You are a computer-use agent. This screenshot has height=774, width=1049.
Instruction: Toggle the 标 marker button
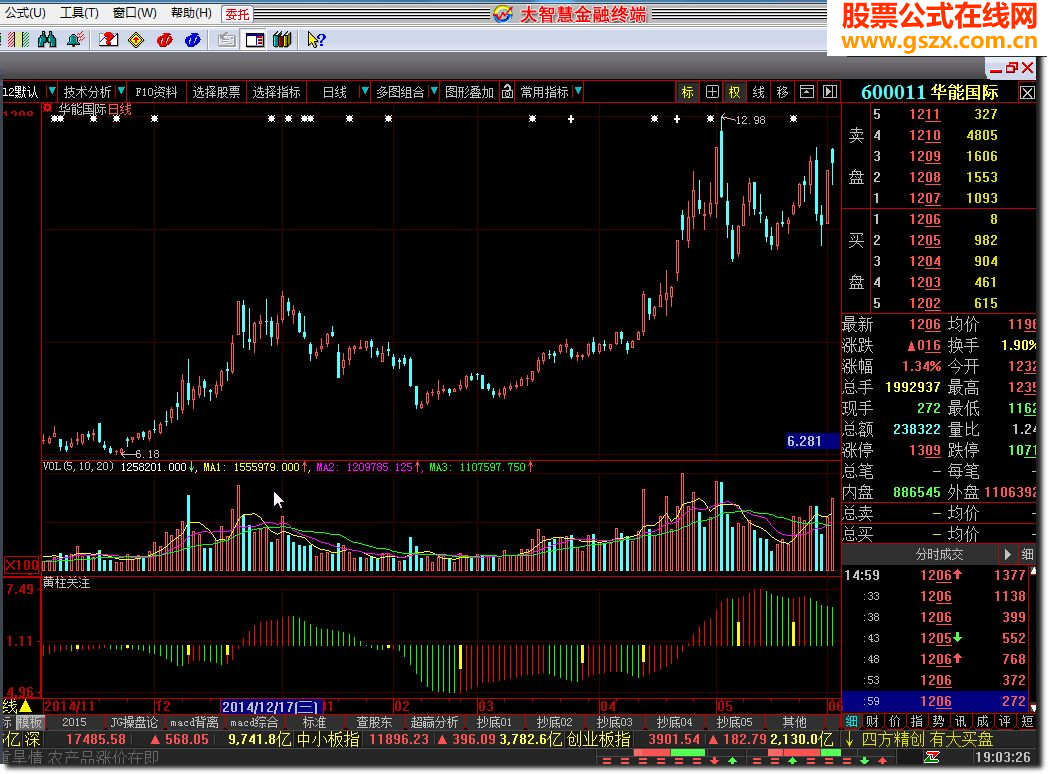pyautogui.click(x=688, y=92)
